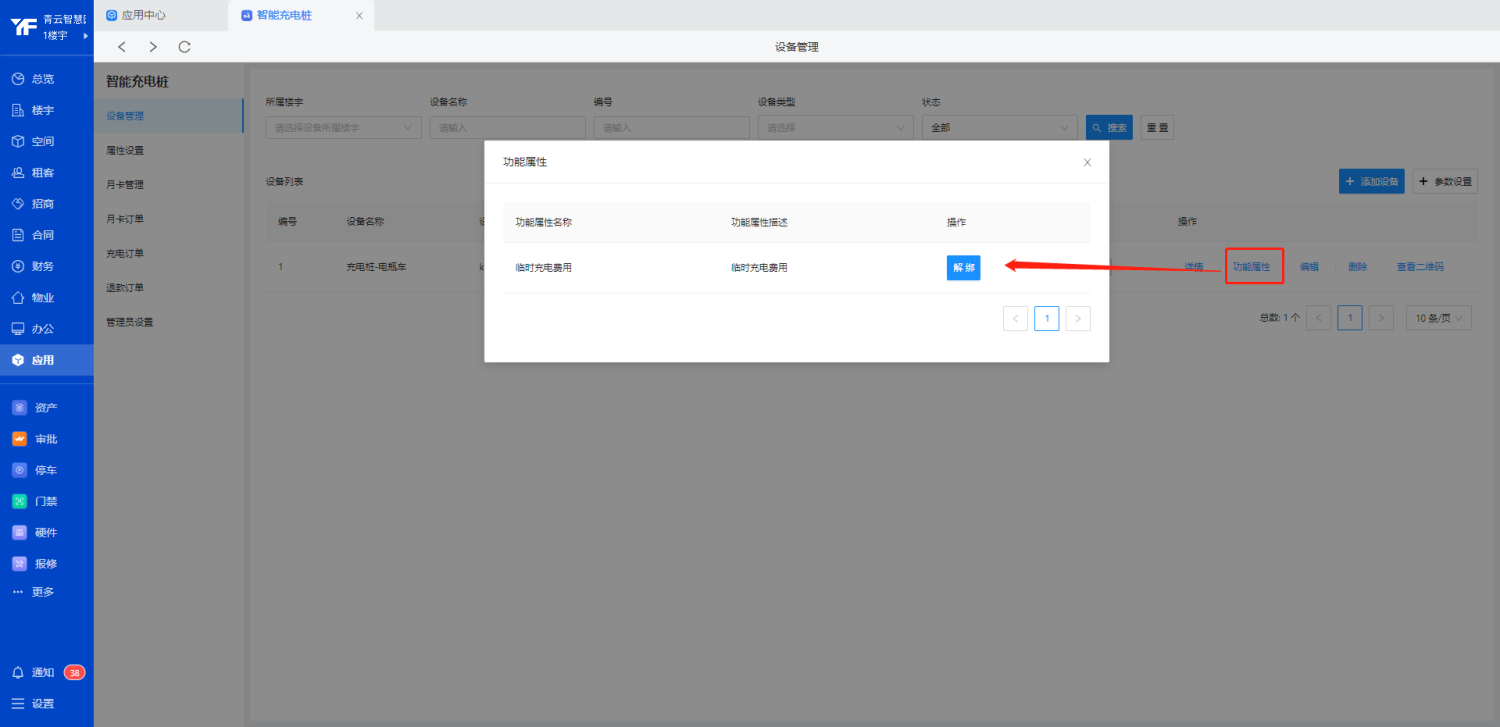1500x727 pixels.
Task: Select 属性设置 in the side menu
Action: pos(125,150)
